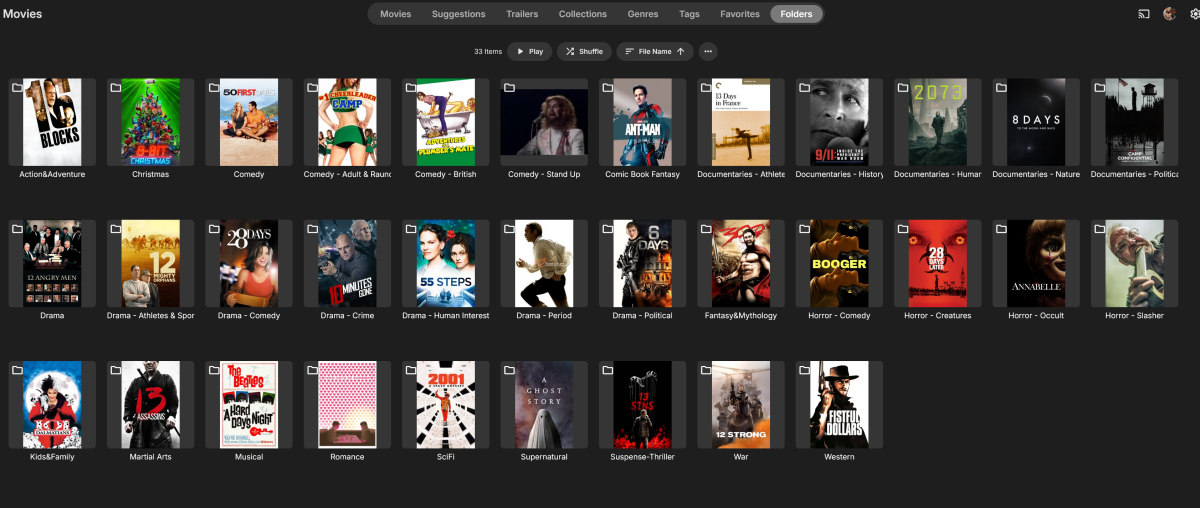This screenshot has height=508, width=1200.
Task: Open the 55 Steps Drama folder poster
Action: tap(446, 263)
